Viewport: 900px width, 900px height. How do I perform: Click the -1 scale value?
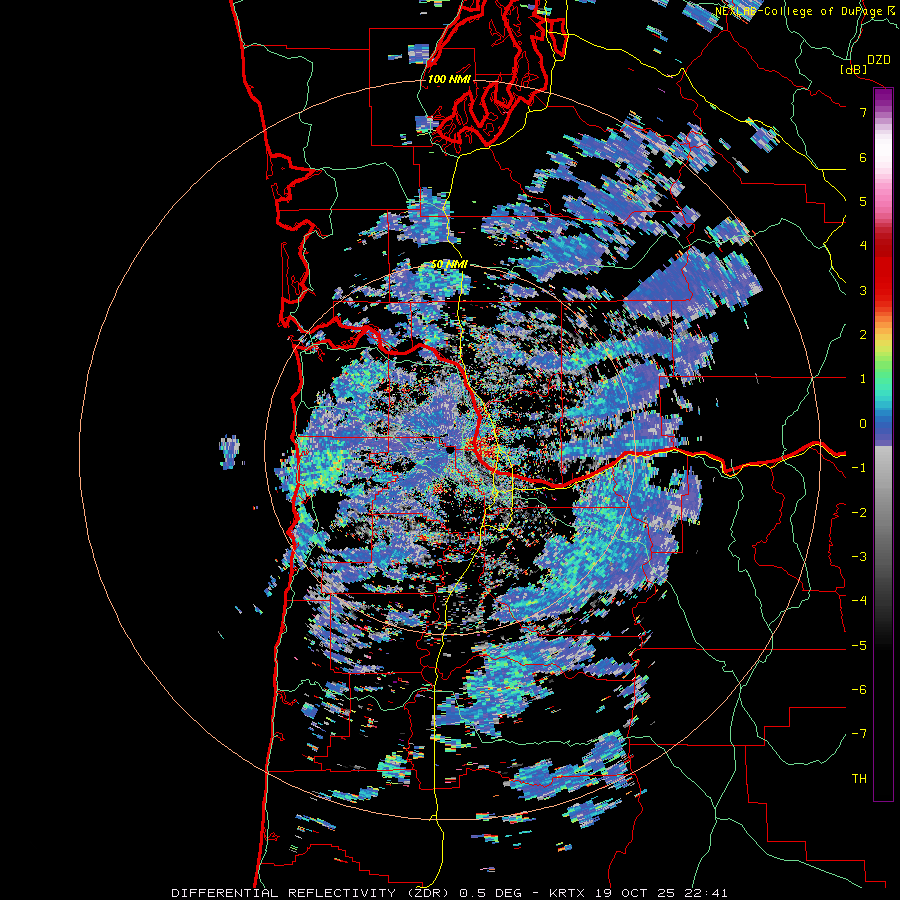point(859,468)
